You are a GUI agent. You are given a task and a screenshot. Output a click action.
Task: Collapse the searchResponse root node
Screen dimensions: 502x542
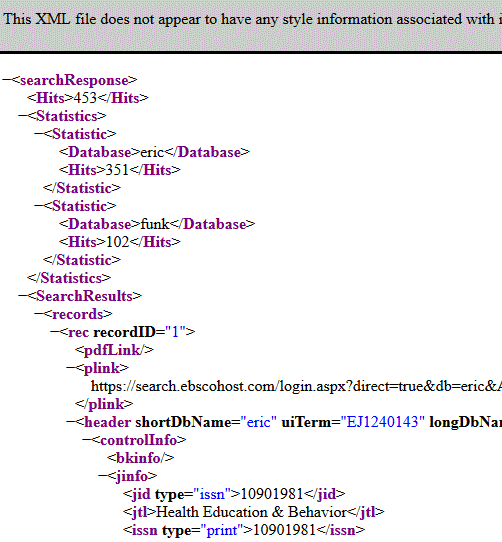coord(7,80)
